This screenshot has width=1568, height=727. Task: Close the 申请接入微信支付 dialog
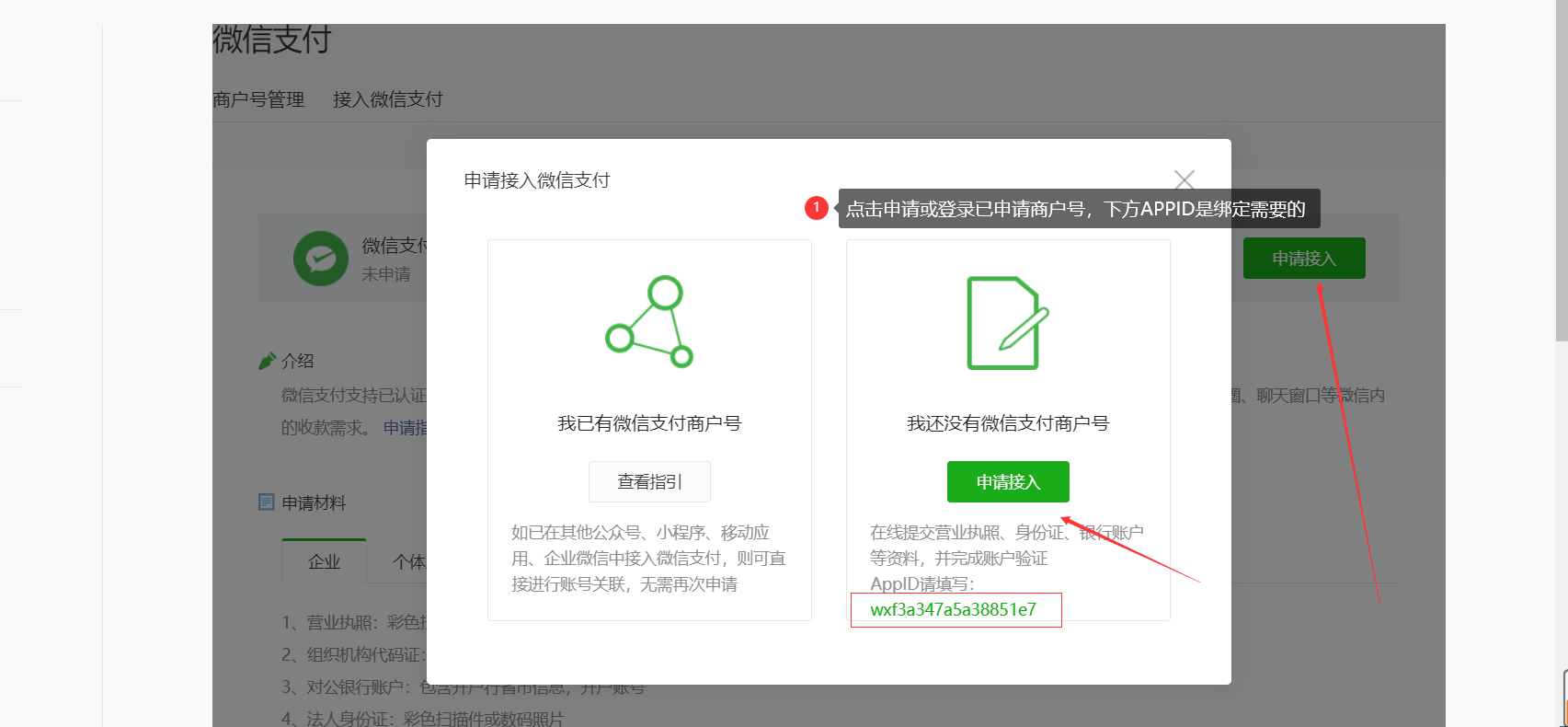click(1185, 179)
